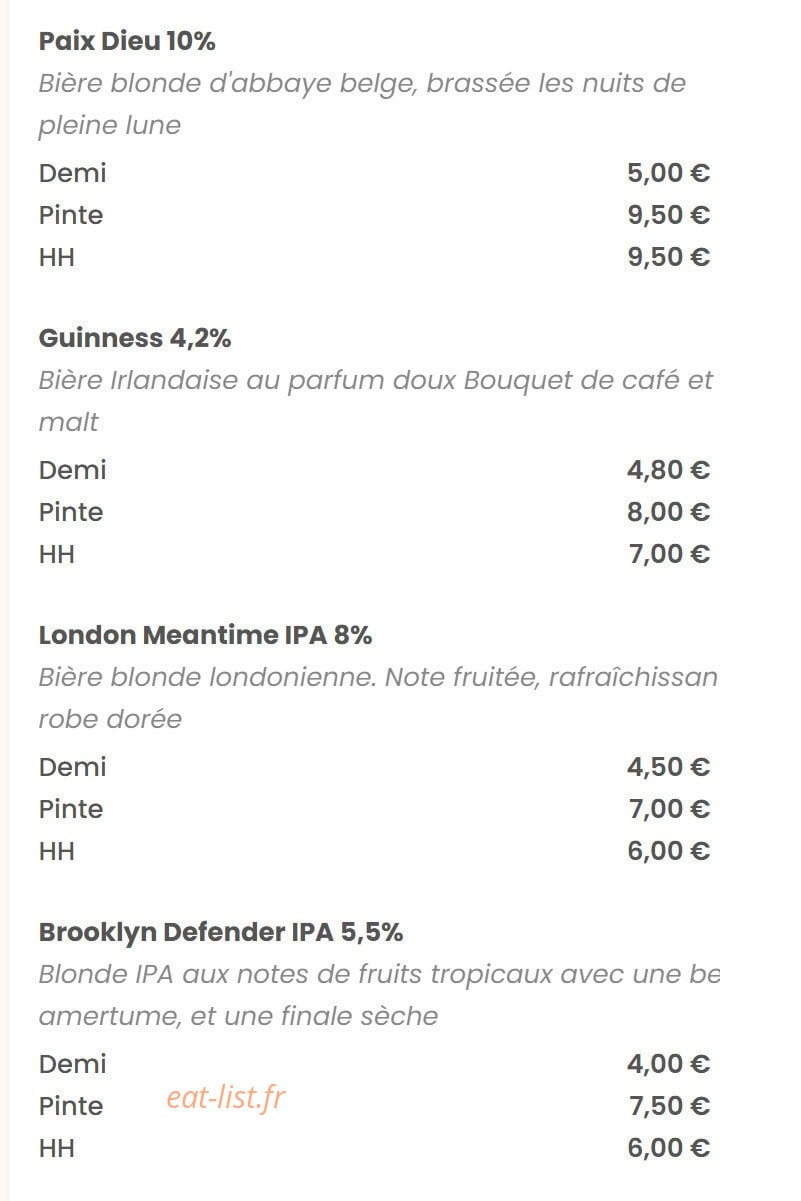Image resolution: width=801 pixels, height=1201 pixels.
Task: Select the Guinness HH 7,00 € price
Action: [x=668, y=554]
